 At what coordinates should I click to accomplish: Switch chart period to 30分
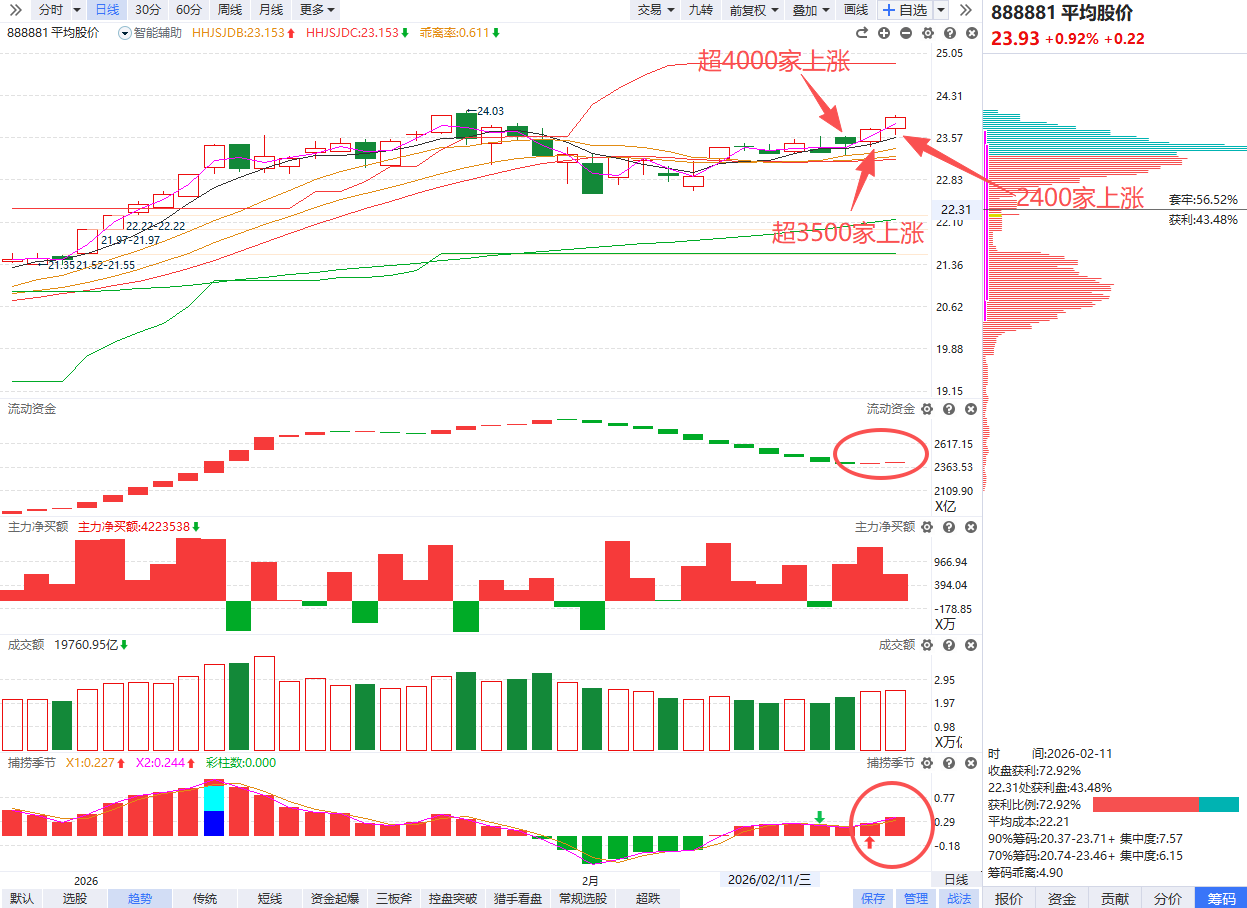coord(147,10)
